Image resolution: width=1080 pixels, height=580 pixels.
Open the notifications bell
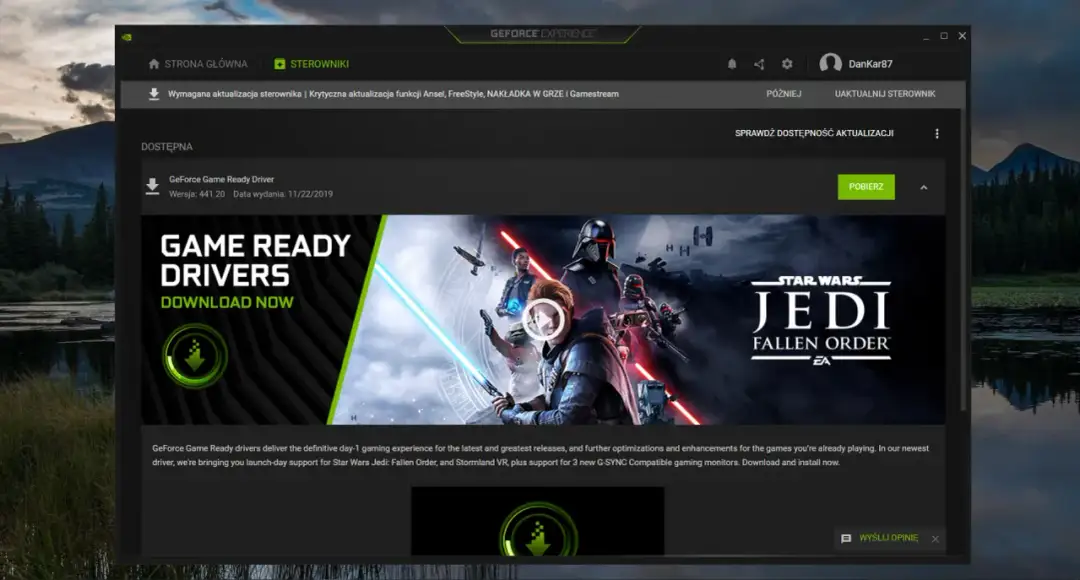click(731, 63)
